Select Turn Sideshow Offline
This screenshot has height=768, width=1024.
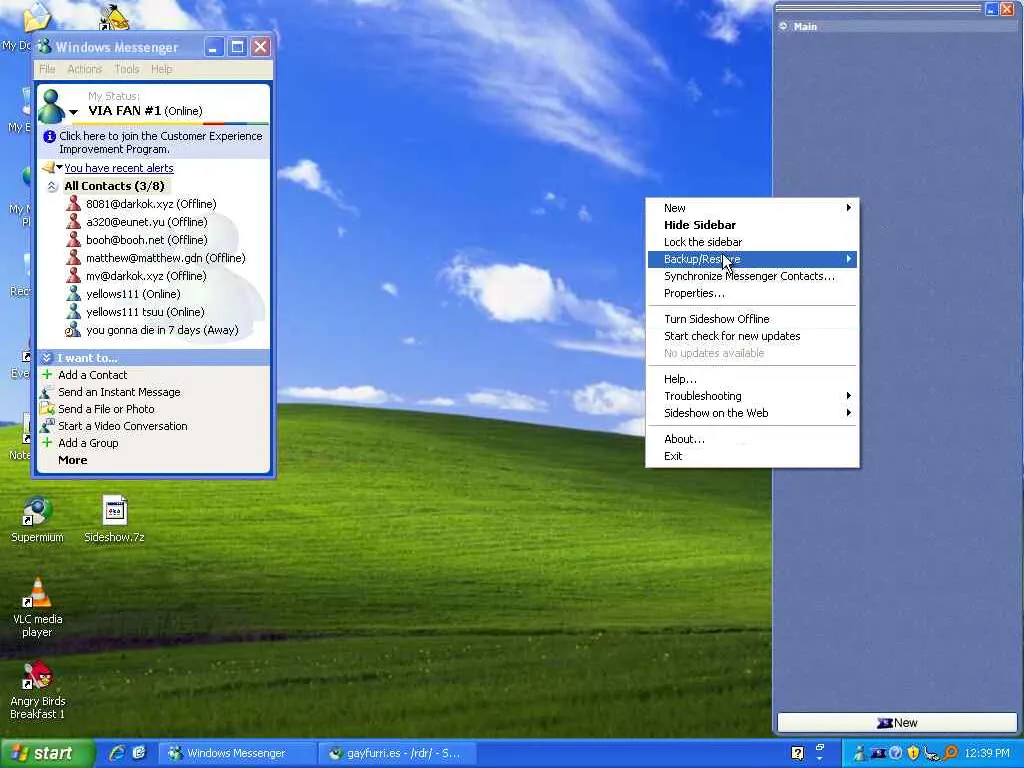click(x=752, y=319)
